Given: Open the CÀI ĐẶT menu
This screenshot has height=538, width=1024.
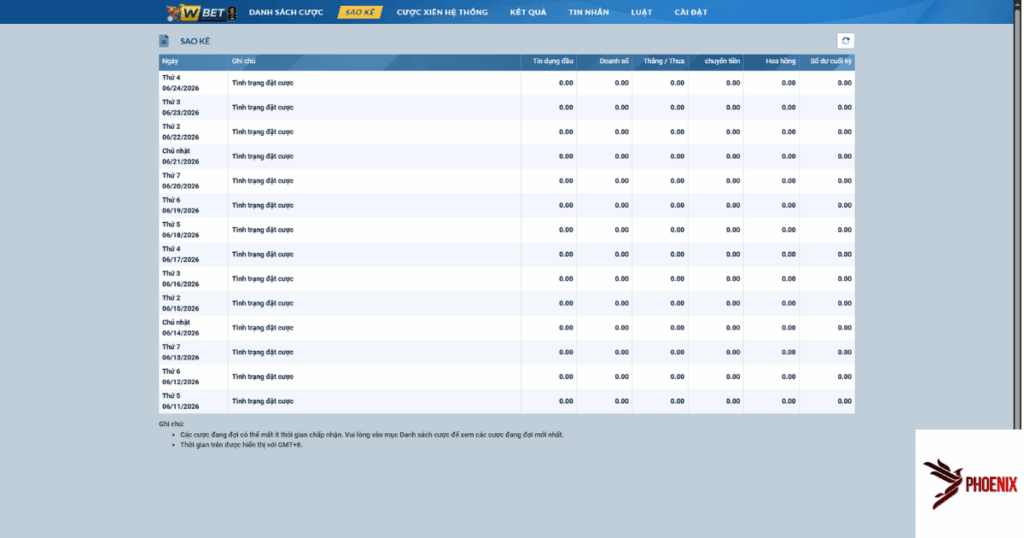Looking at the screenshot, I should tap(691, 12).
